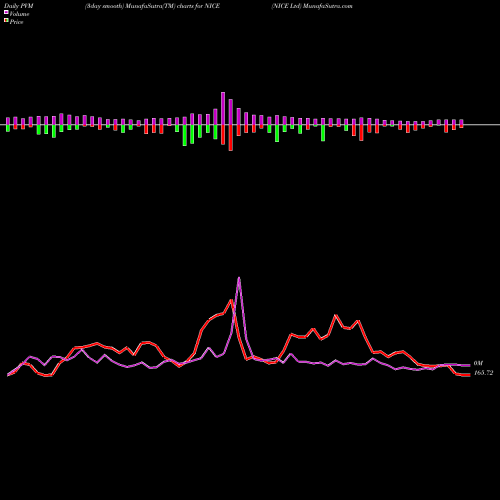This screenshot has width=500, height=500.
Task: Select the Price legend label
Action: (x=16, y=22)
